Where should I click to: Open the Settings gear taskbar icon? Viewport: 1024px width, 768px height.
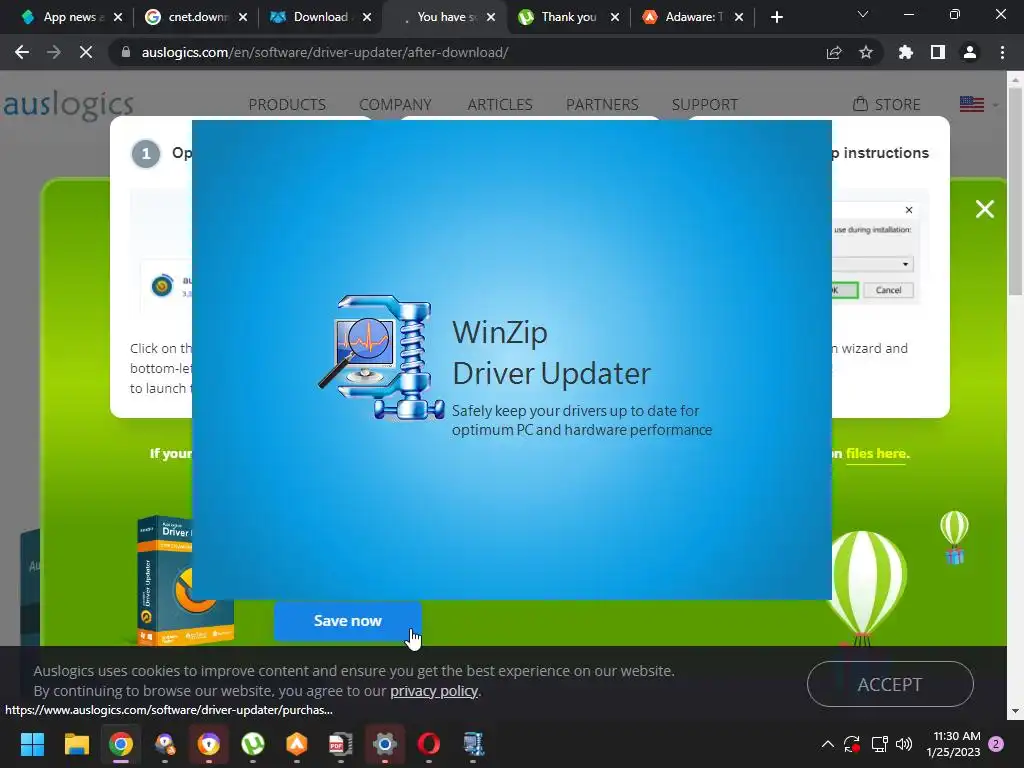[385, 744]
